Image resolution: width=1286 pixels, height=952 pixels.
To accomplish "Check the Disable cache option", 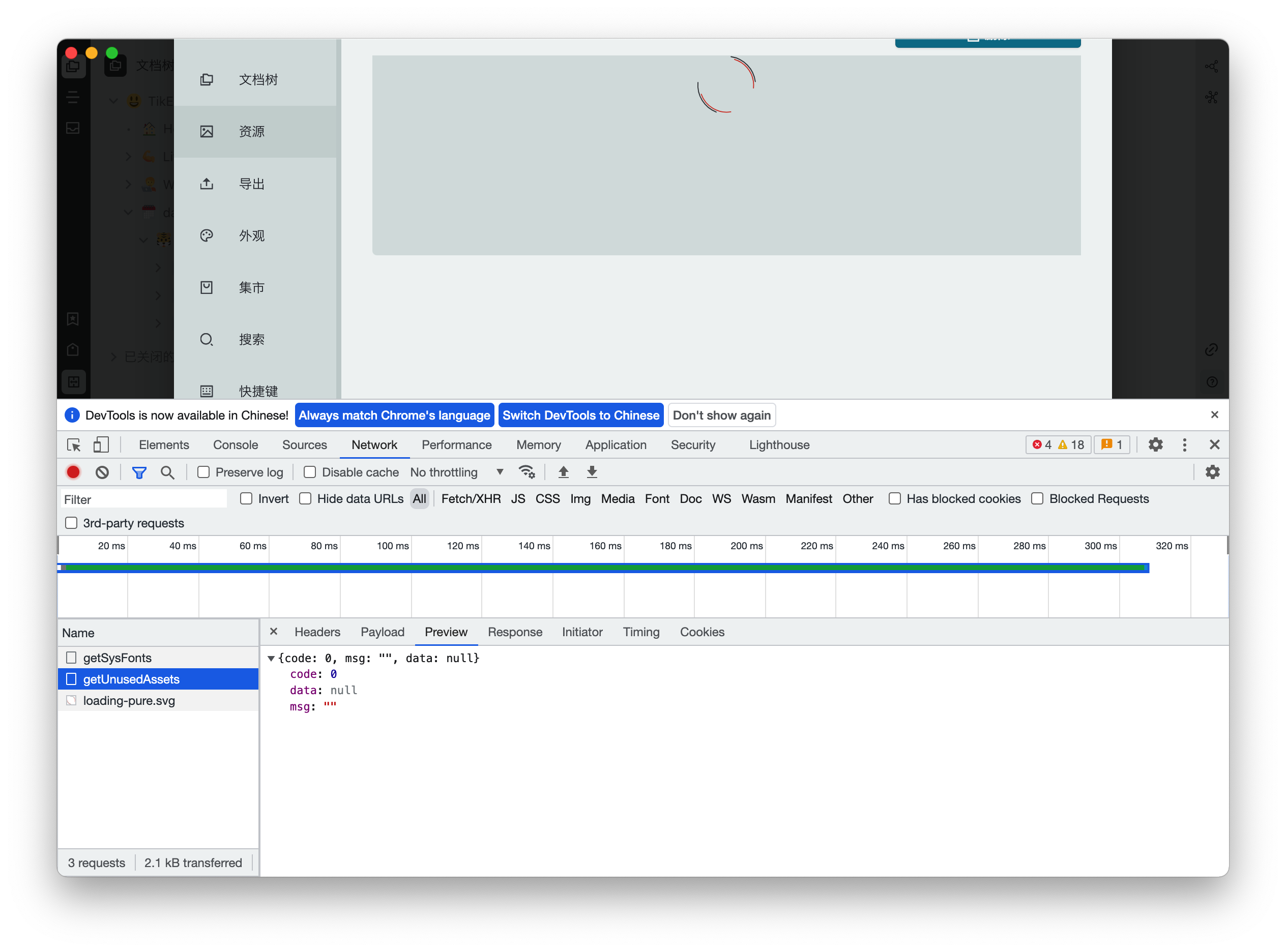I will coord(309,472).
